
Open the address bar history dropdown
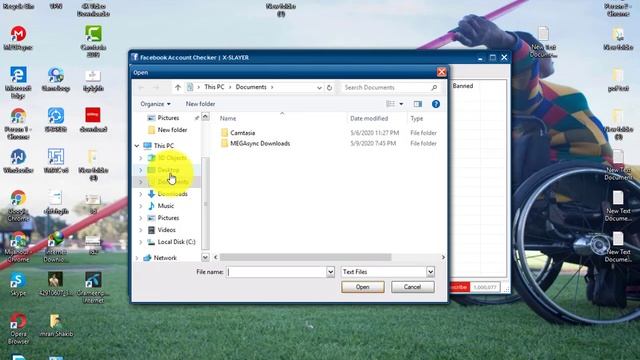pos(319,87)
